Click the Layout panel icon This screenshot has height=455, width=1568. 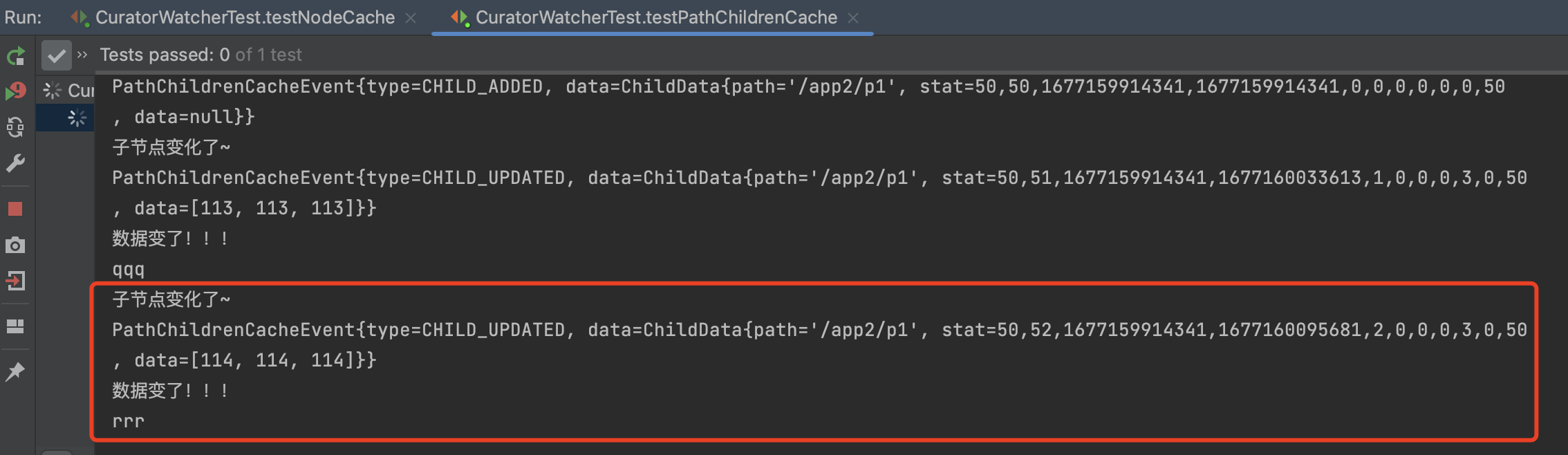click(15, 326)
